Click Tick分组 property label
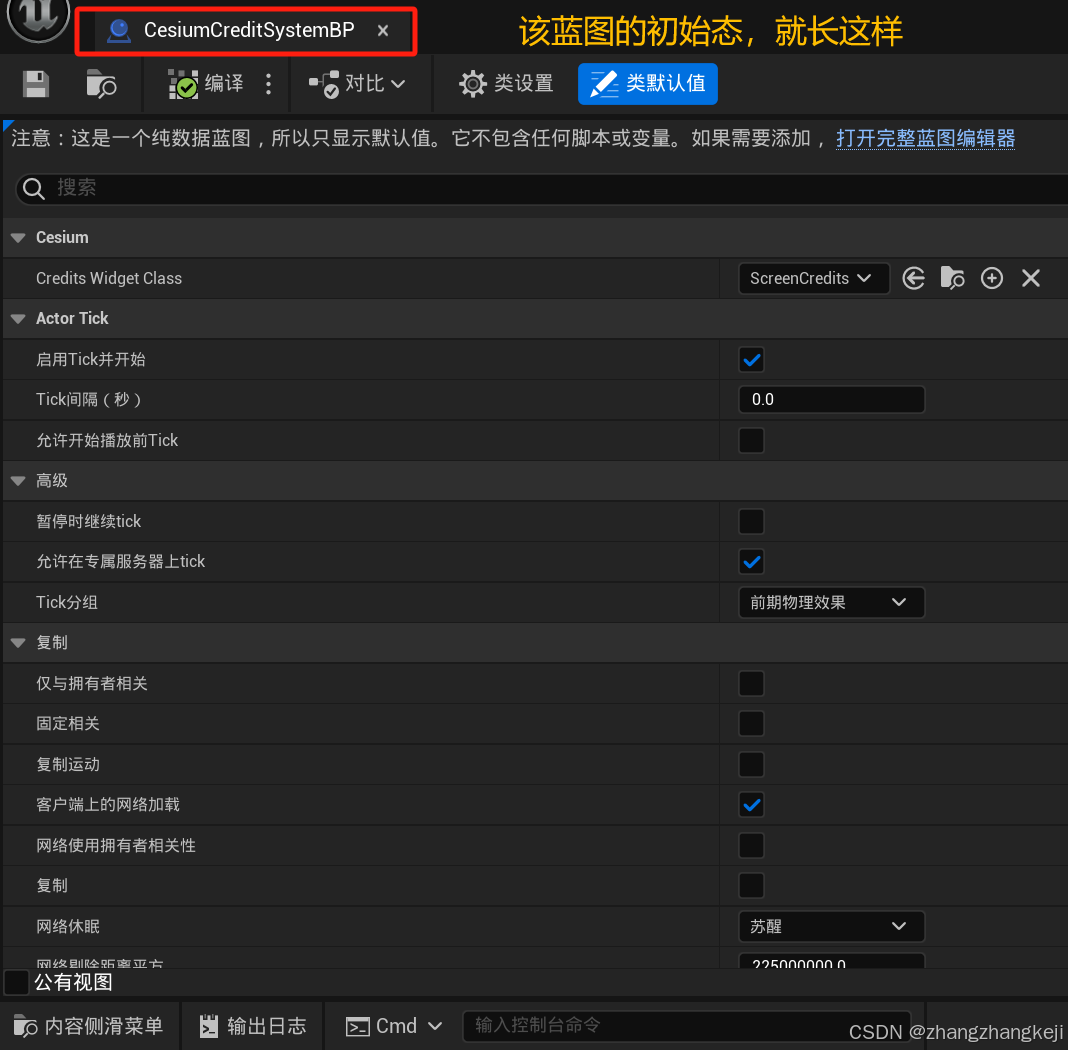This screenshot has width=1068, height=1050. (x=67, y=603)
